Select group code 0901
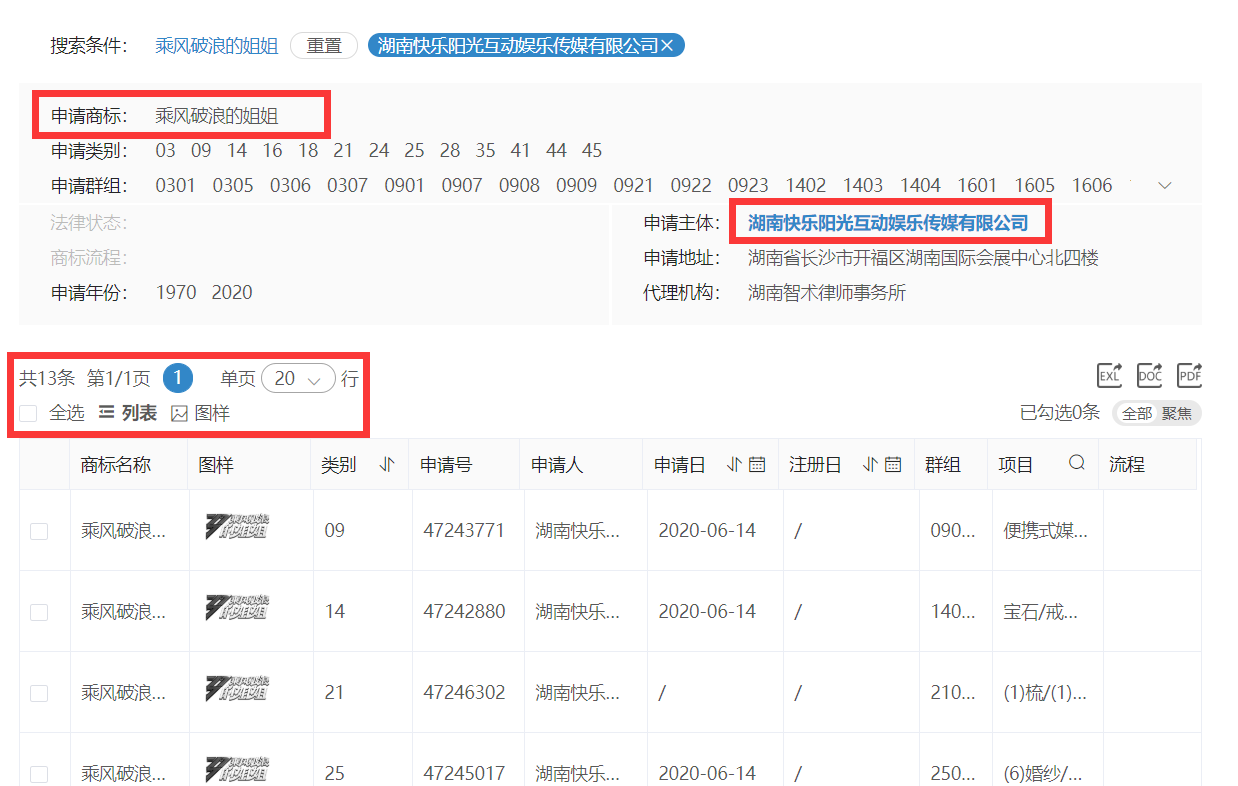The image size is (1238, 786). coord(404,185)
